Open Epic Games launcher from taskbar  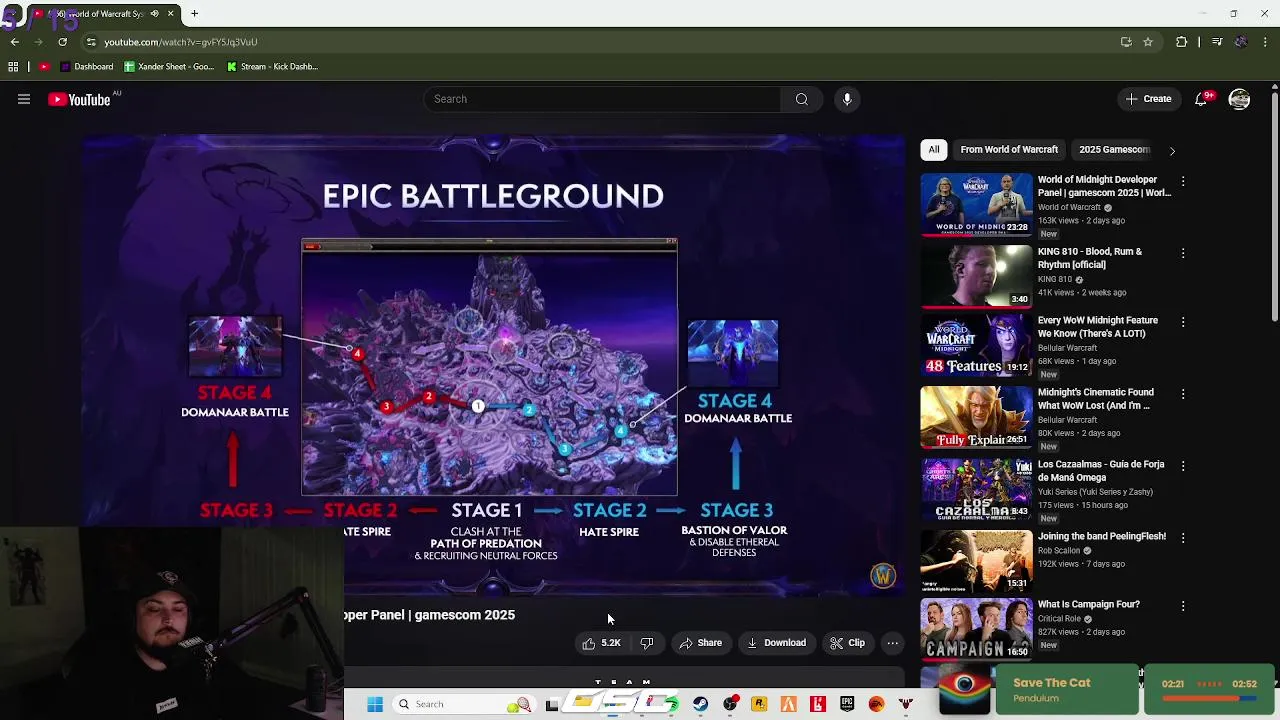[x=847, y=704]
